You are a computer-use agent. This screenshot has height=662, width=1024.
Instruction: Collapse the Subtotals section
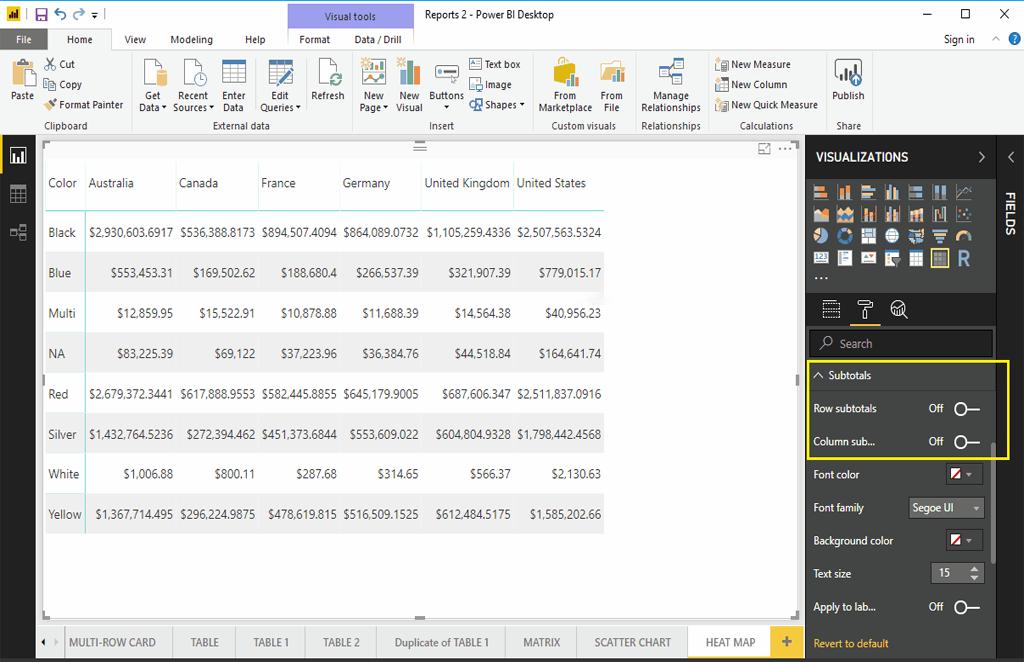click(x=819, y=376)
